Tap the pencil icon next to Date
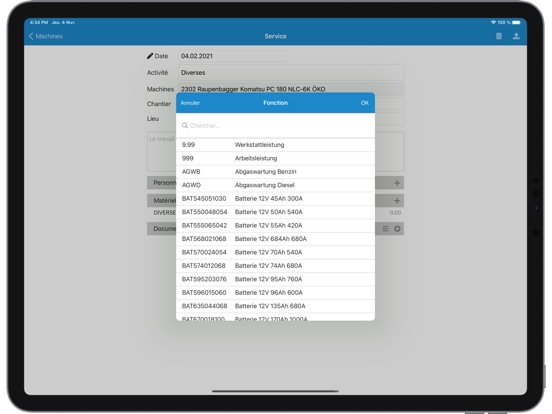This screenshot has height=414, width=552. [x=150, y=56]
